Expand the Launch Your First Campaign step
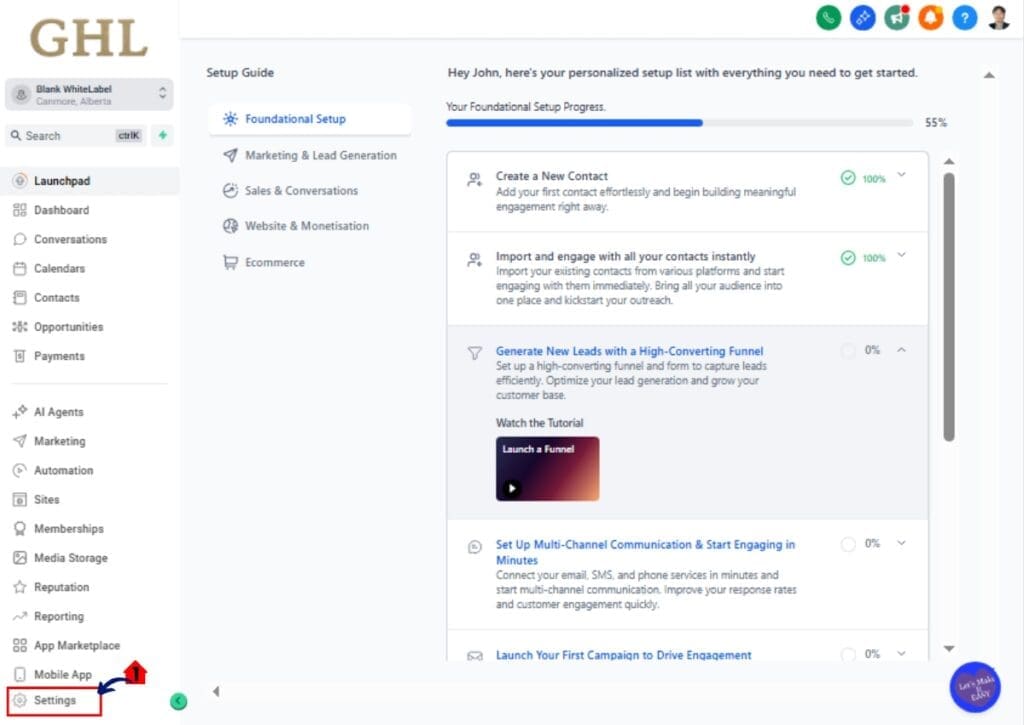 901,654
